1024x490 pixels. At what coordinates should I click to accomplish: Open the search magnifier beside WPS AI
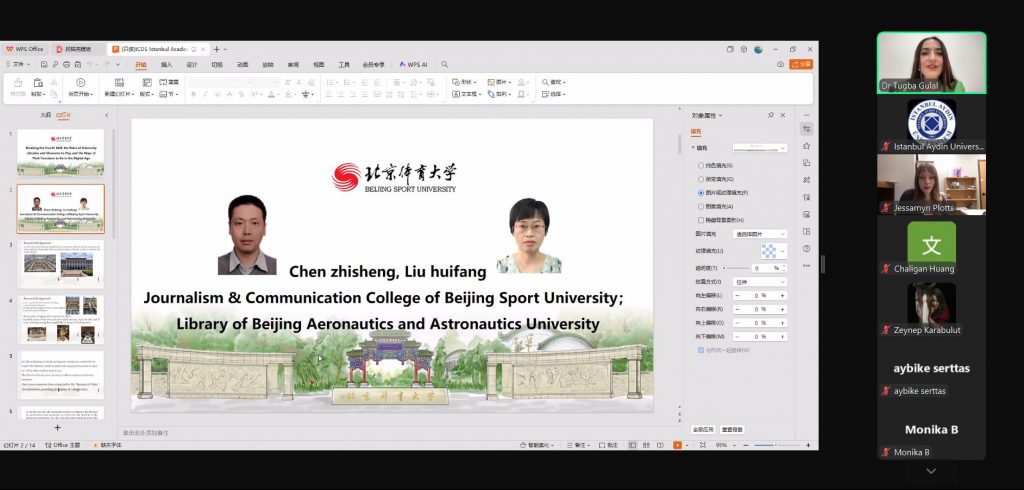(445, 65)
